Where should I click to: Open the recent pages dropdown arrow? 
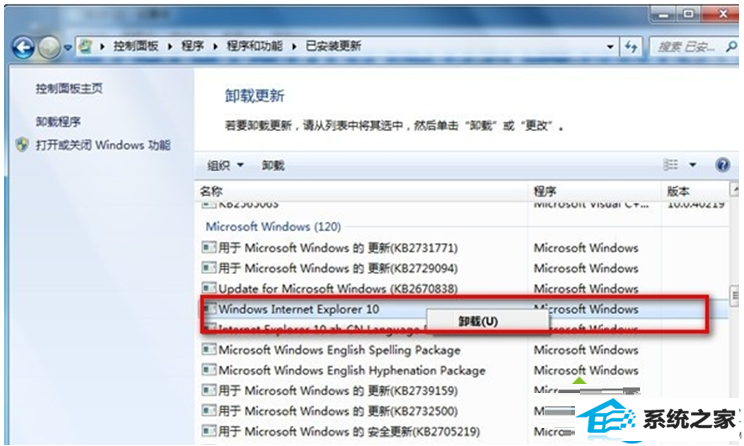[x=68, y=48]
